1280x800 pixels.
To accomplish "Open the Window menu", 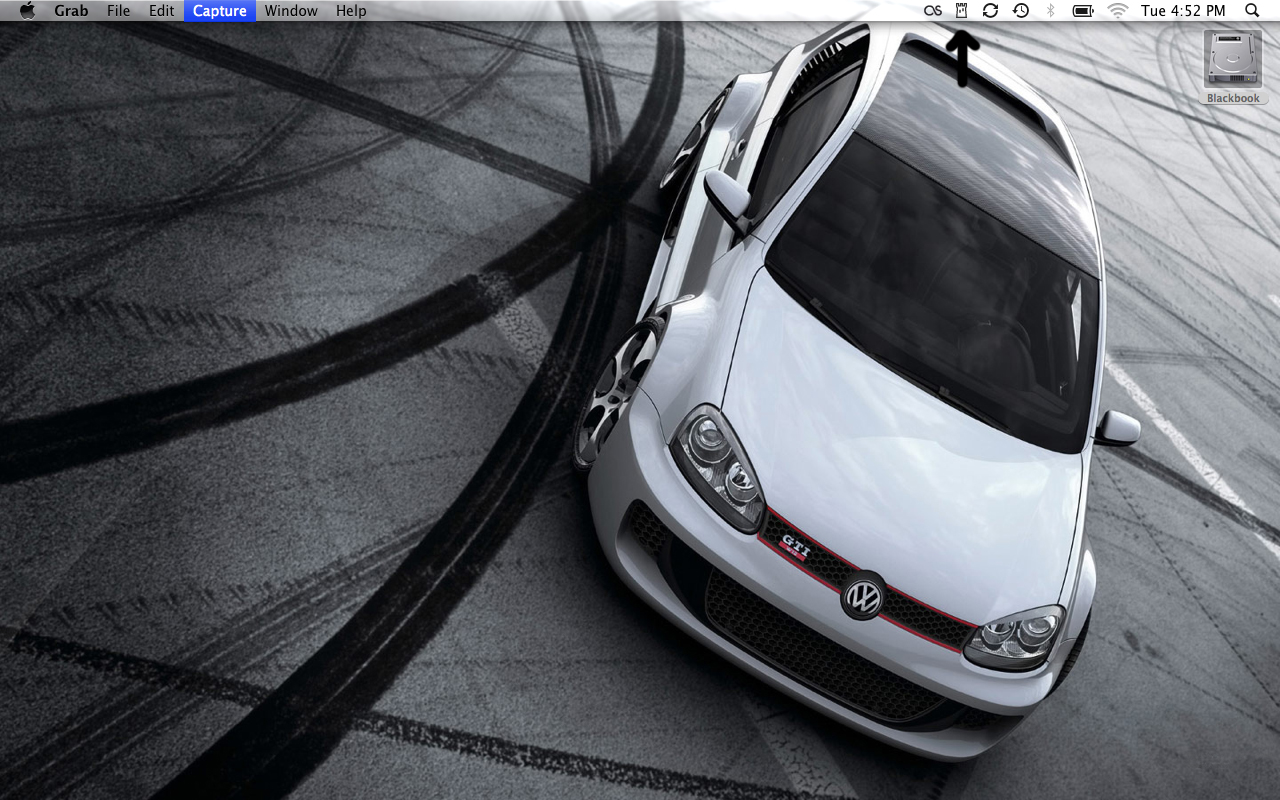I will pyautogui.click(x=291, y=11).
